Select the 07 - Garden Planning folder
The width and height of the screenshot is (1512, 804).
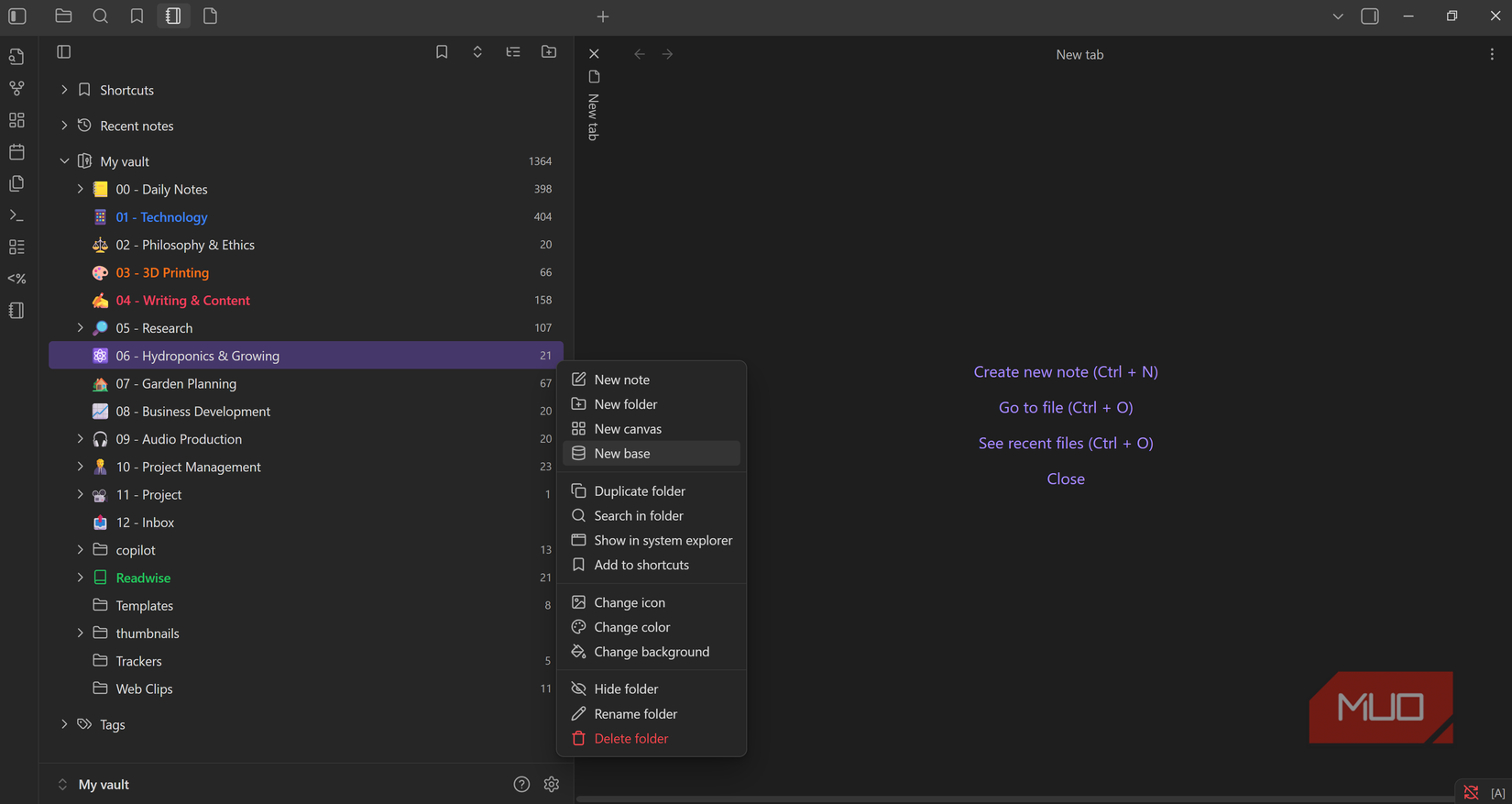[x=176, y=384]
